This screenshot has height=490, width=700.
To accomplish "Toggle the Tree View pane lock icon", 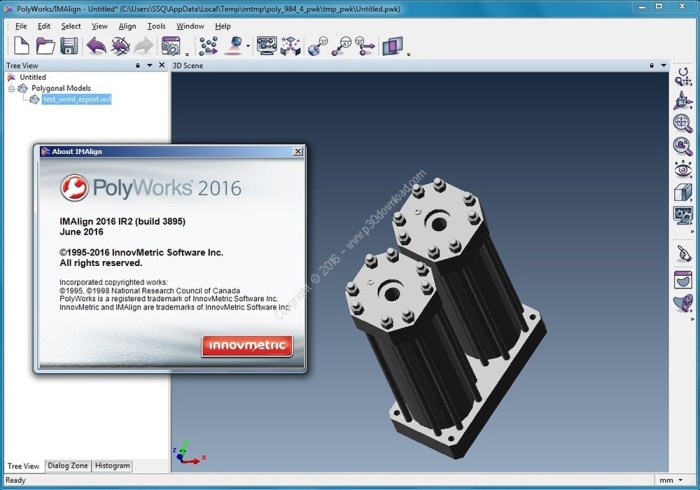I will click(138, 66).
